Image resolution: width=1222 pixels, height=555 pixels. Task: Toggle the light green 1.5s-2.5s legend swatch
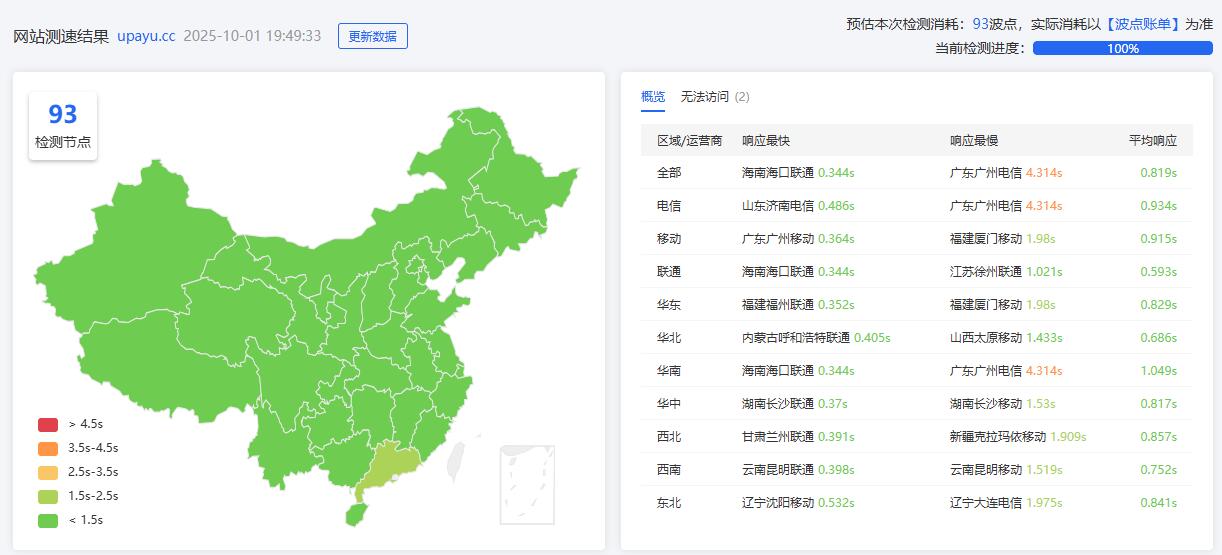(48, 496)
